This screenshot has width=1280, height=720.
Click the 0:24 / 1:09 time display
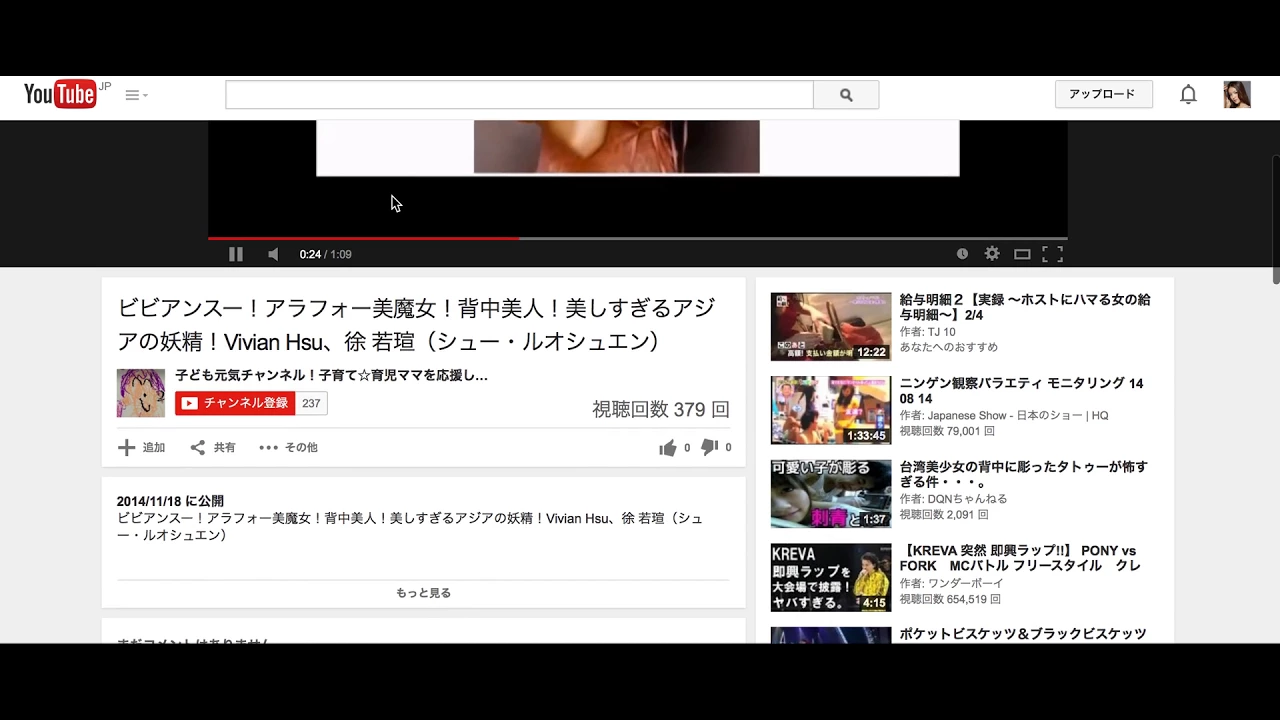tap(326, 254)
